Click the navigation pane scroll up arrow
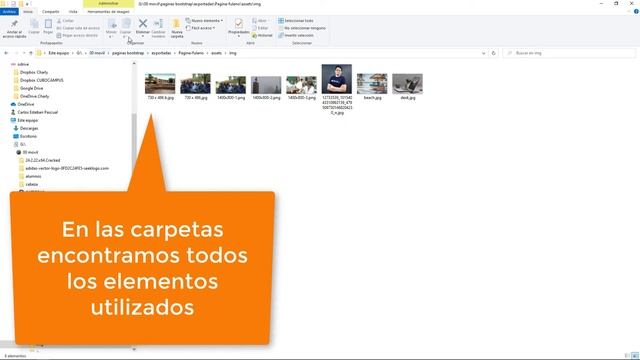 tap(134, 64)
